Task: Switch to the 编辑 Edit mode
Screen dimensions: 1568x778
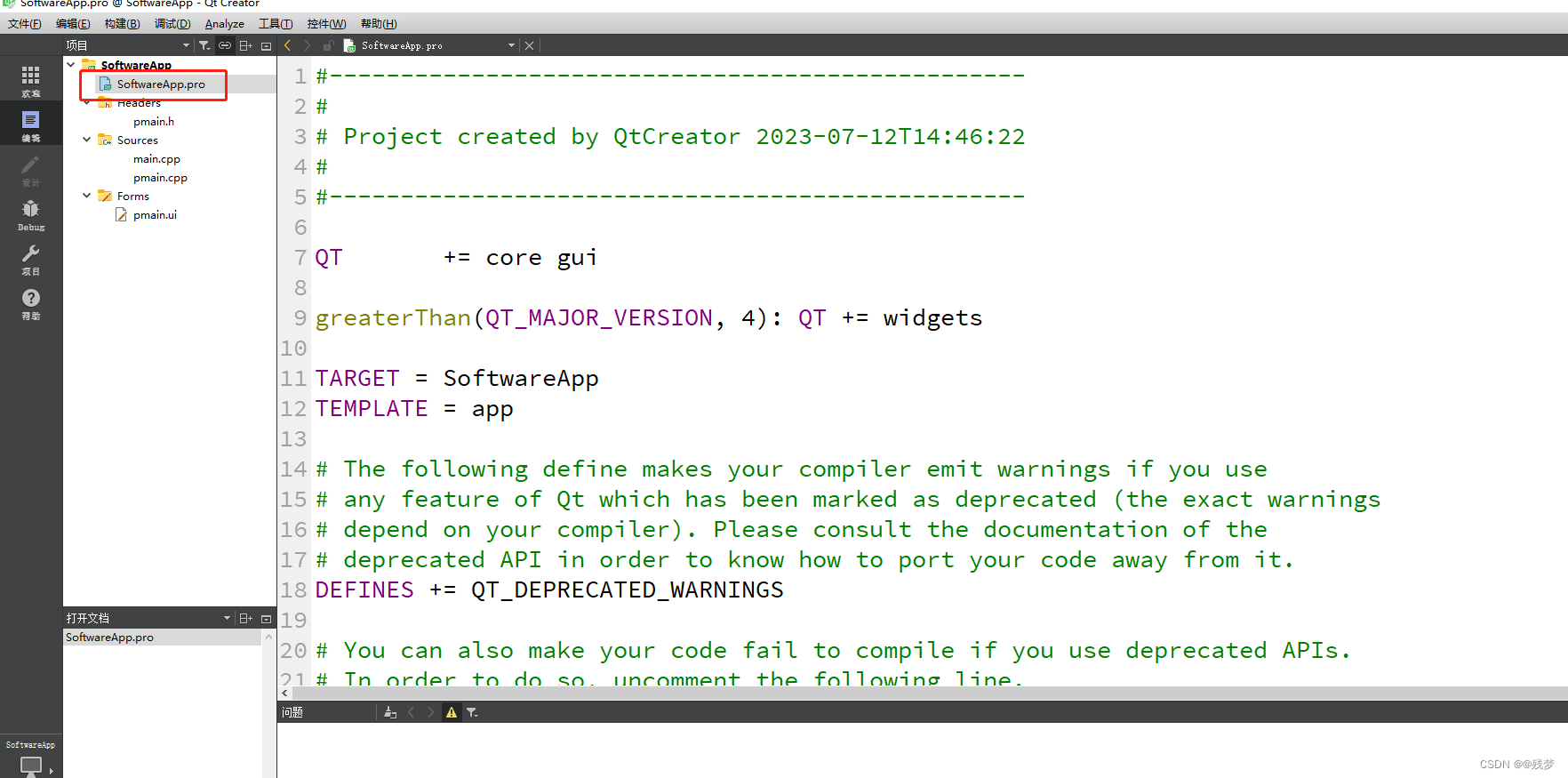Action: click(x=31, y=124)
